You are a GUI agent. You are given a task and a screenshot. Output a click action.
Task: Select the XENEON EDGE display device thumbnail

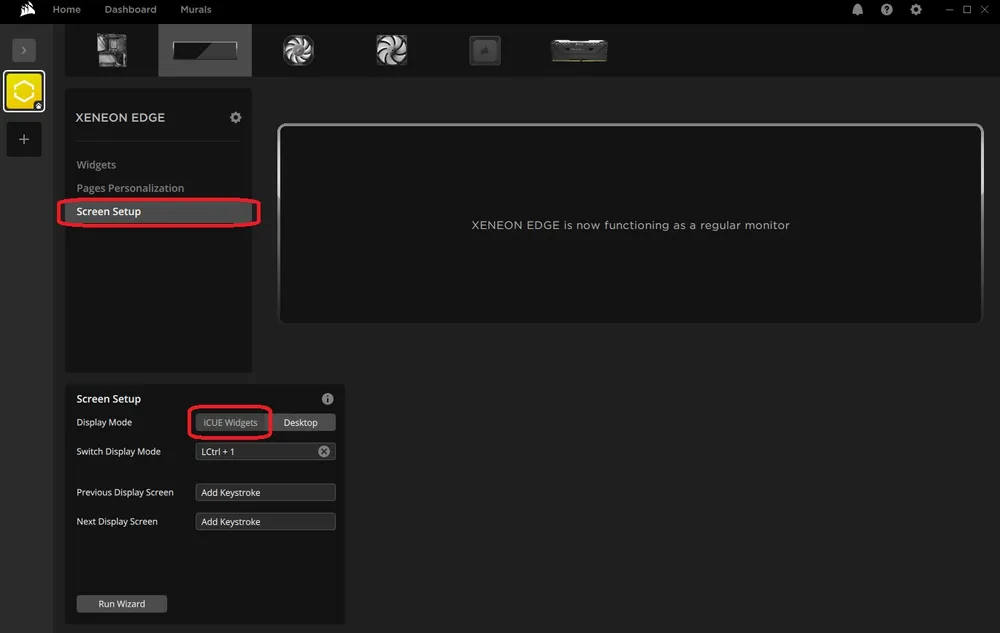click(x=205, y=50)
